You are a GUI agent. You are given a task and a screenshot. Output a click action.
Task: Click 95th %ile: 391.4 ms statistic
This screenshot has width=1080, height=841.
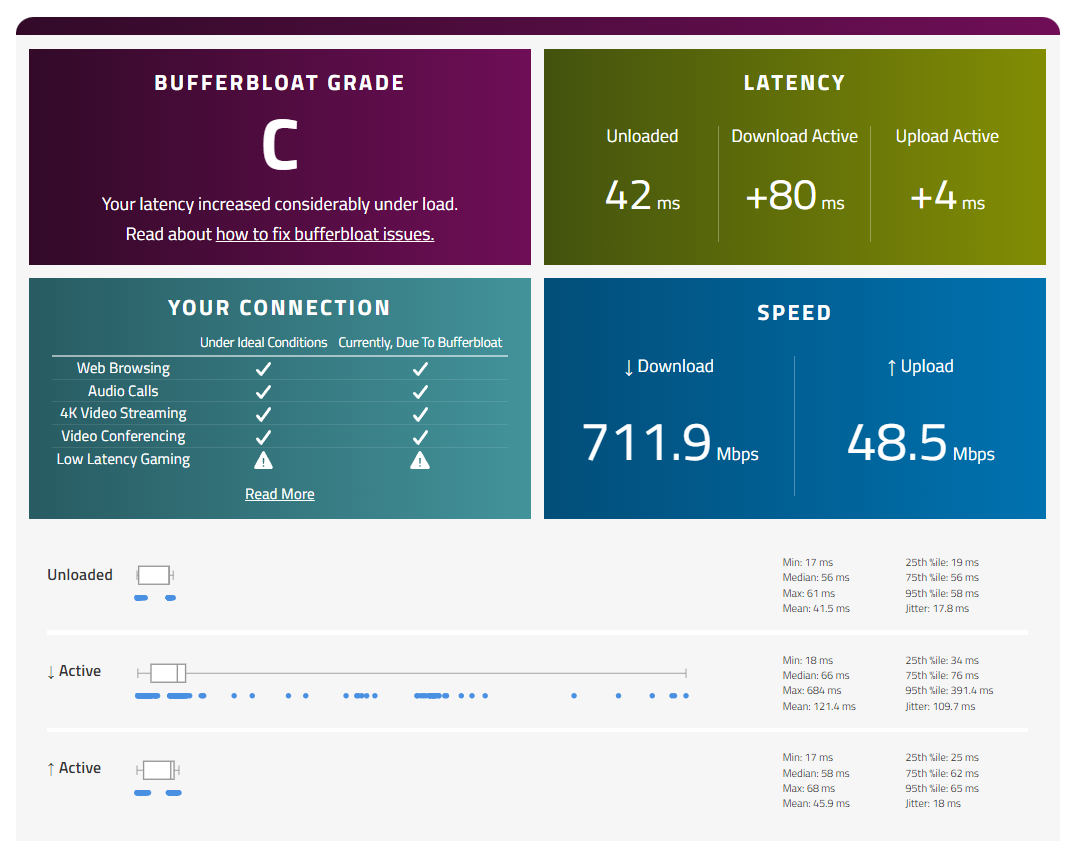coord(949,691)
